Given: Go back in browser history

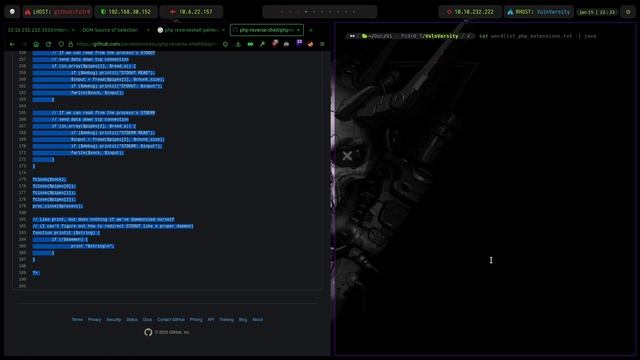Looking at the screenshot, I should pos(12,44).
